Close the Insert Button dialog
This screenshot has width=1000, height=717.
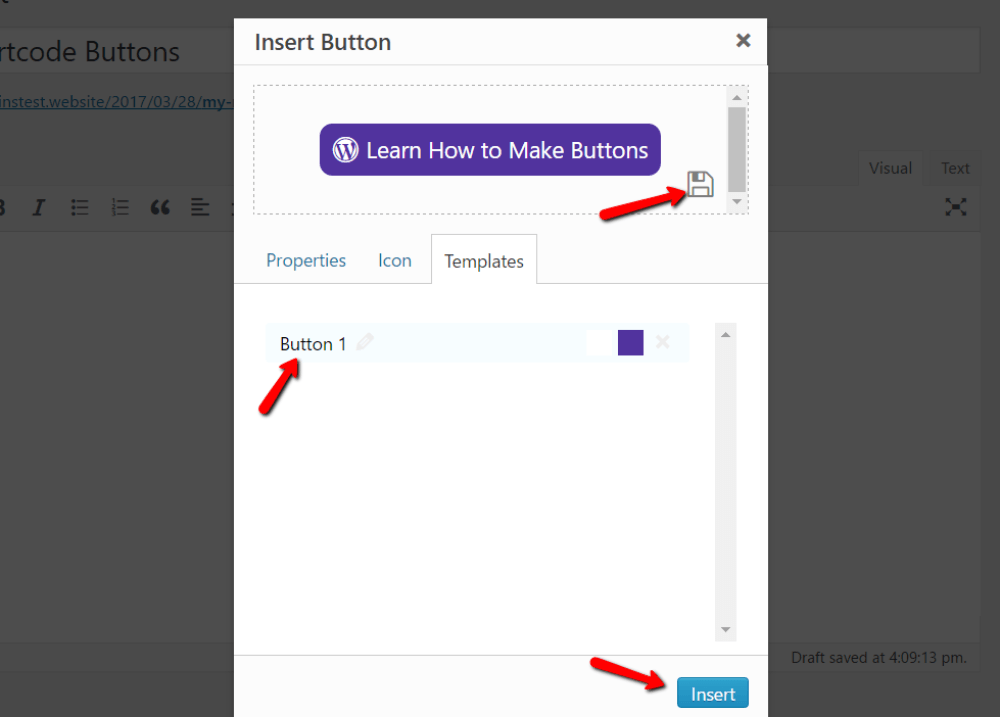point(743,41)
